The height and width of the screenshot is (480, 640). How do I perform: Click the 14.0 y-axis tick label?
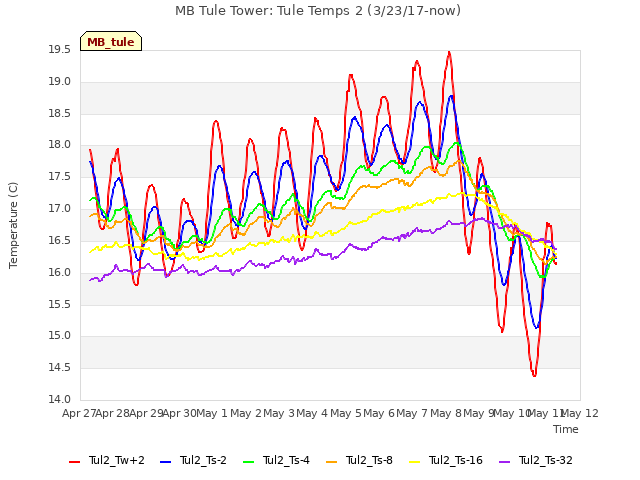tap(60, 400)
